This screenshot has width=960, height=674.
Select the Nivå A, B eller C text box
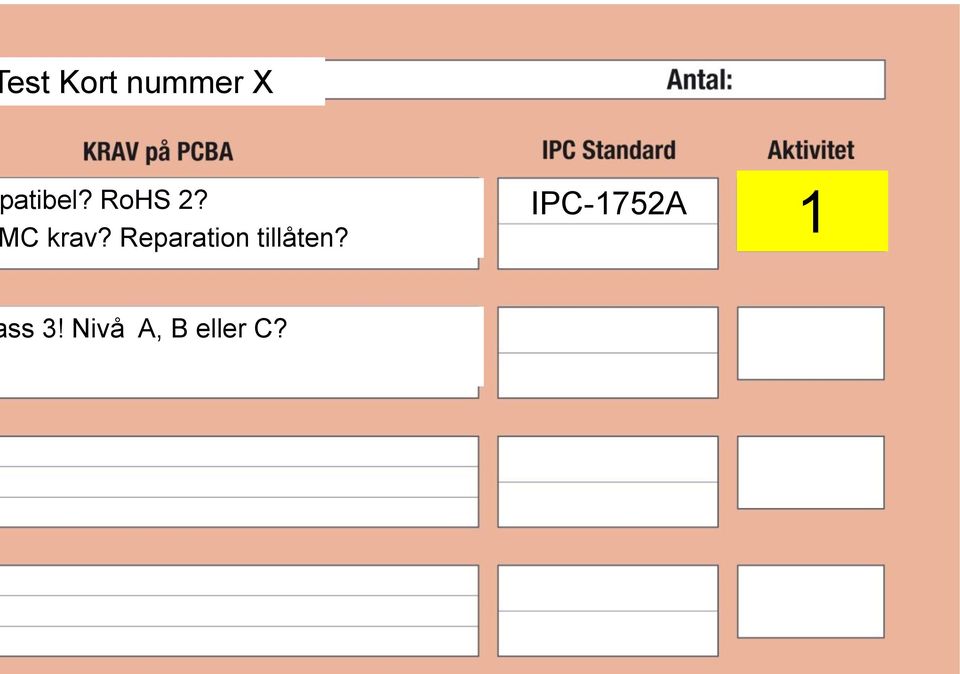[242, 353]
